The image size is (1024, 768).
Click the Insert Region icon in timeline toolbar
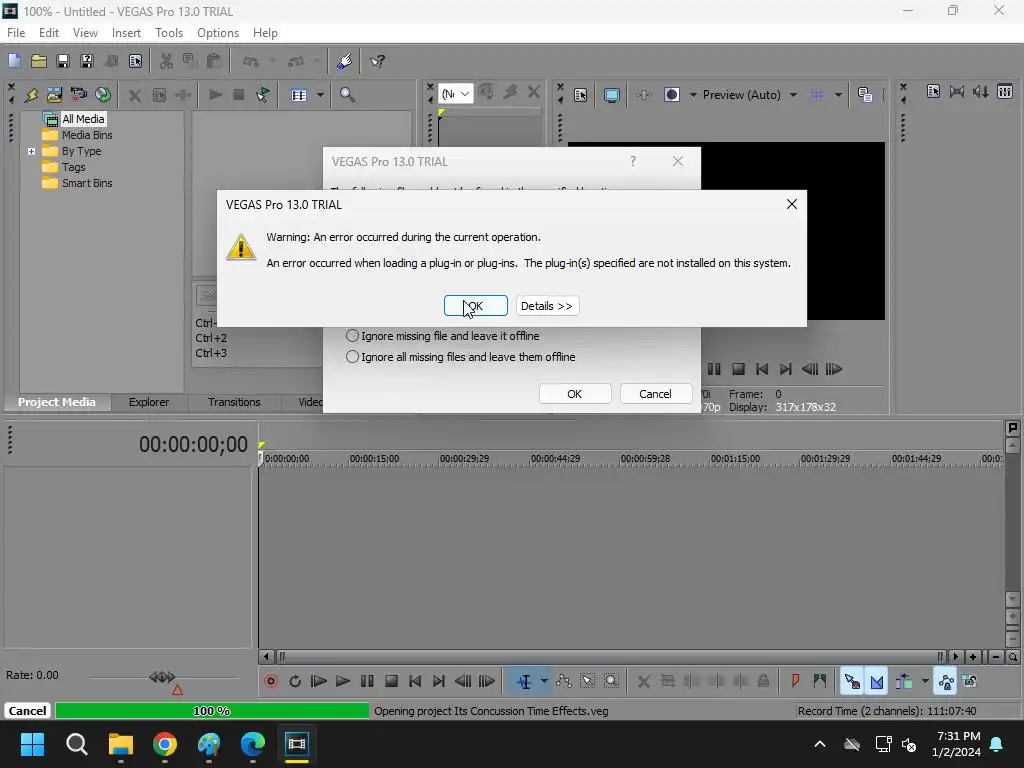[820, 681]
